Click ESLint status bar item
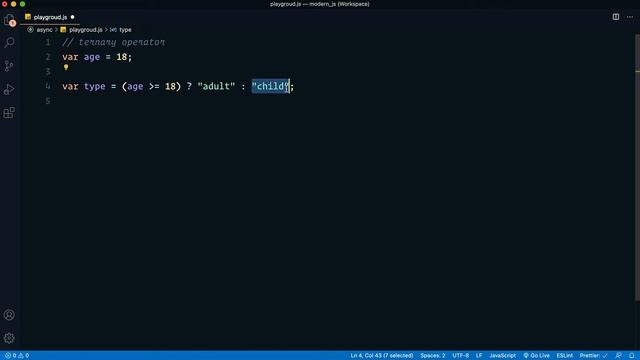Viewport: 640px width, 360px height. (564, 356)
